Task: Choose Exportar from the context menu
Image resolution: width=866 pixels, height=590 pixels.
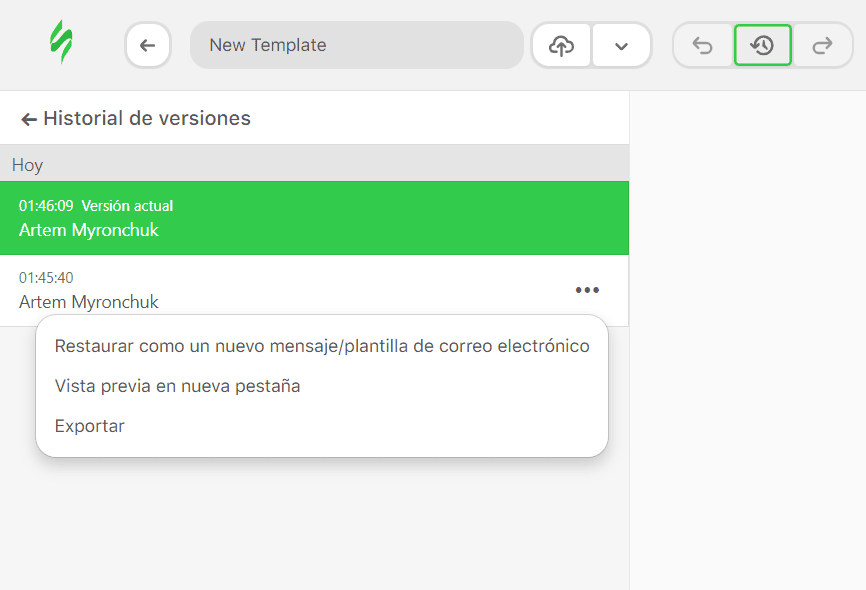Action: 89,425
